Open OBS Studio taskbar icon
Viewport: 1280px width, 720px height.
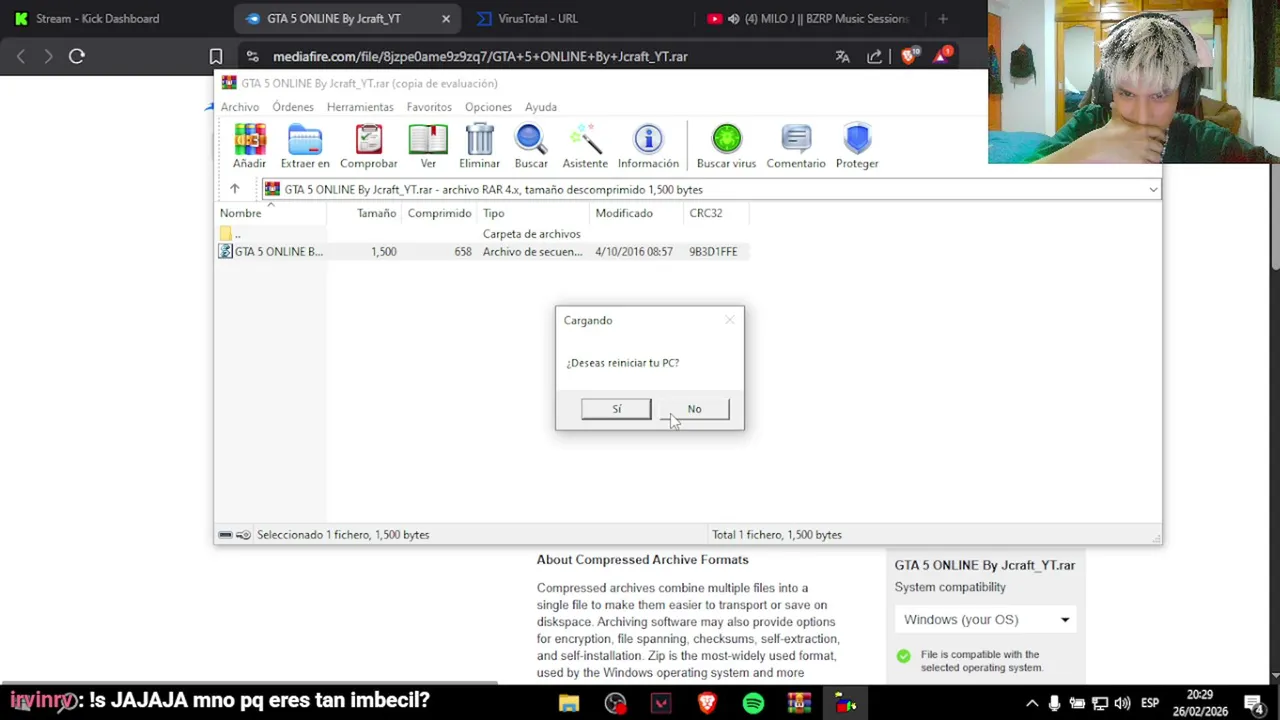click(615, 703)
